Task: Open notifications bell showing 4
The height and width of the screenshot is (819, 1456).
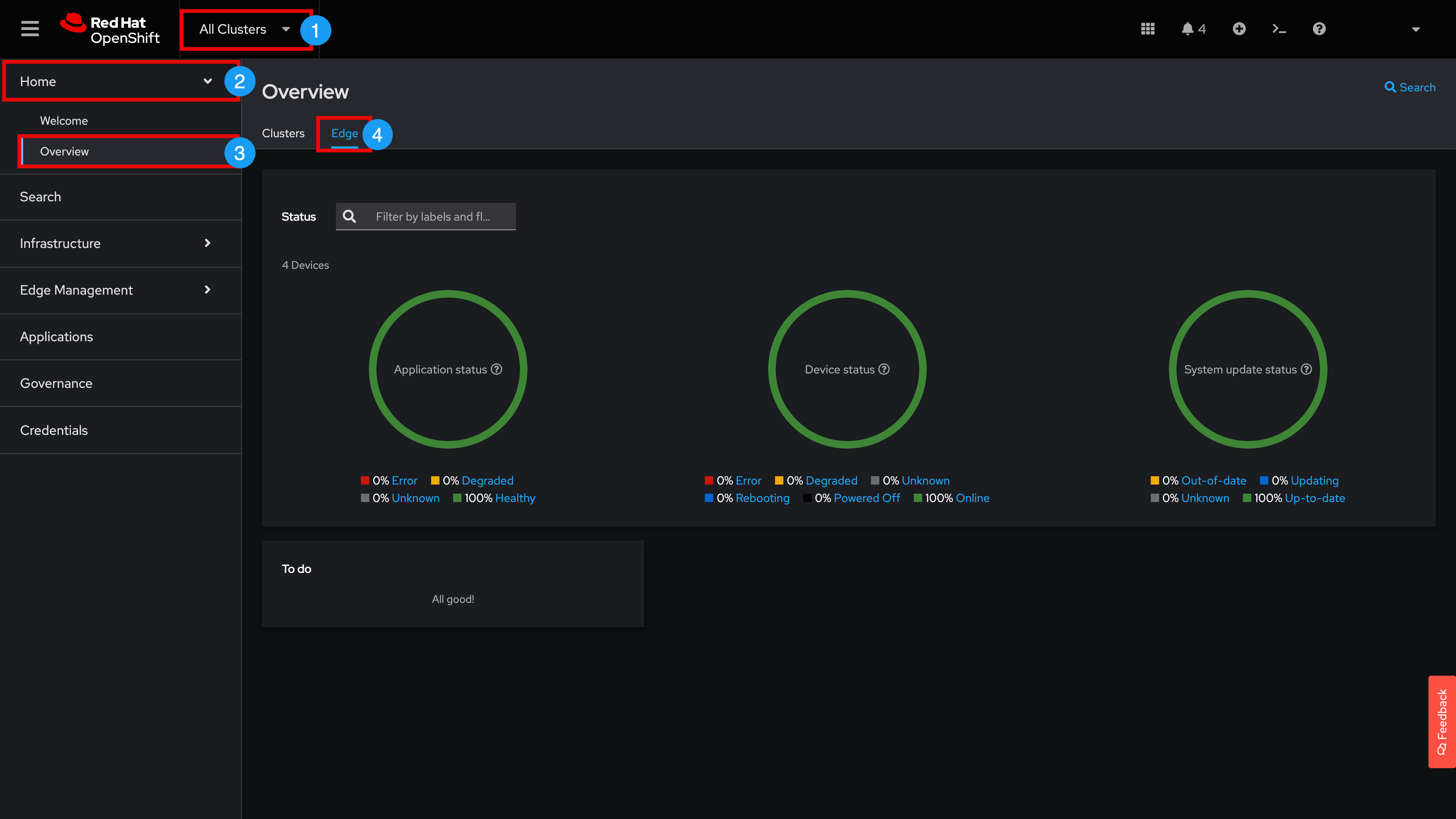Action: [x=1193, y=29]
